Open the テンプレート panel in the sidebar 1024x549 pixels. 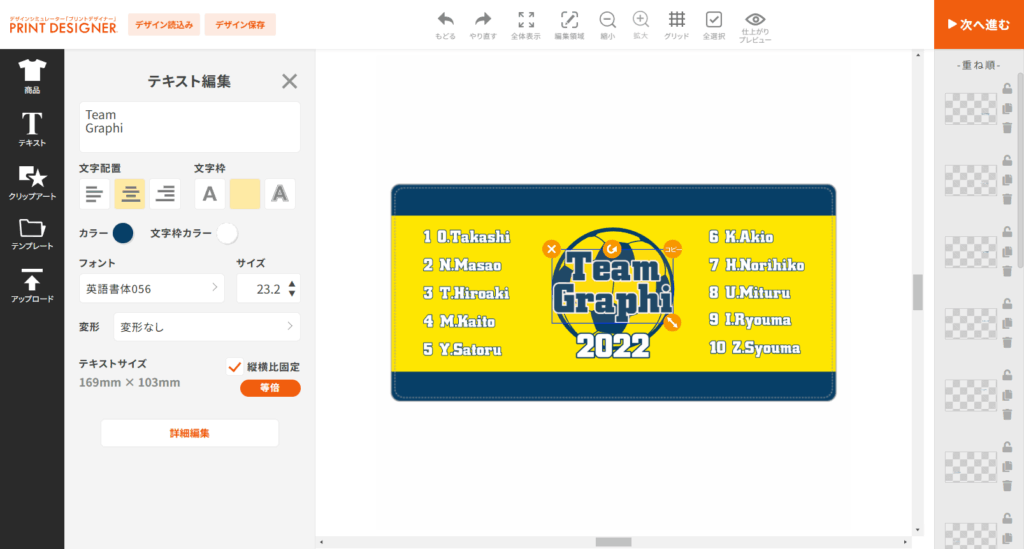(32, 234)
